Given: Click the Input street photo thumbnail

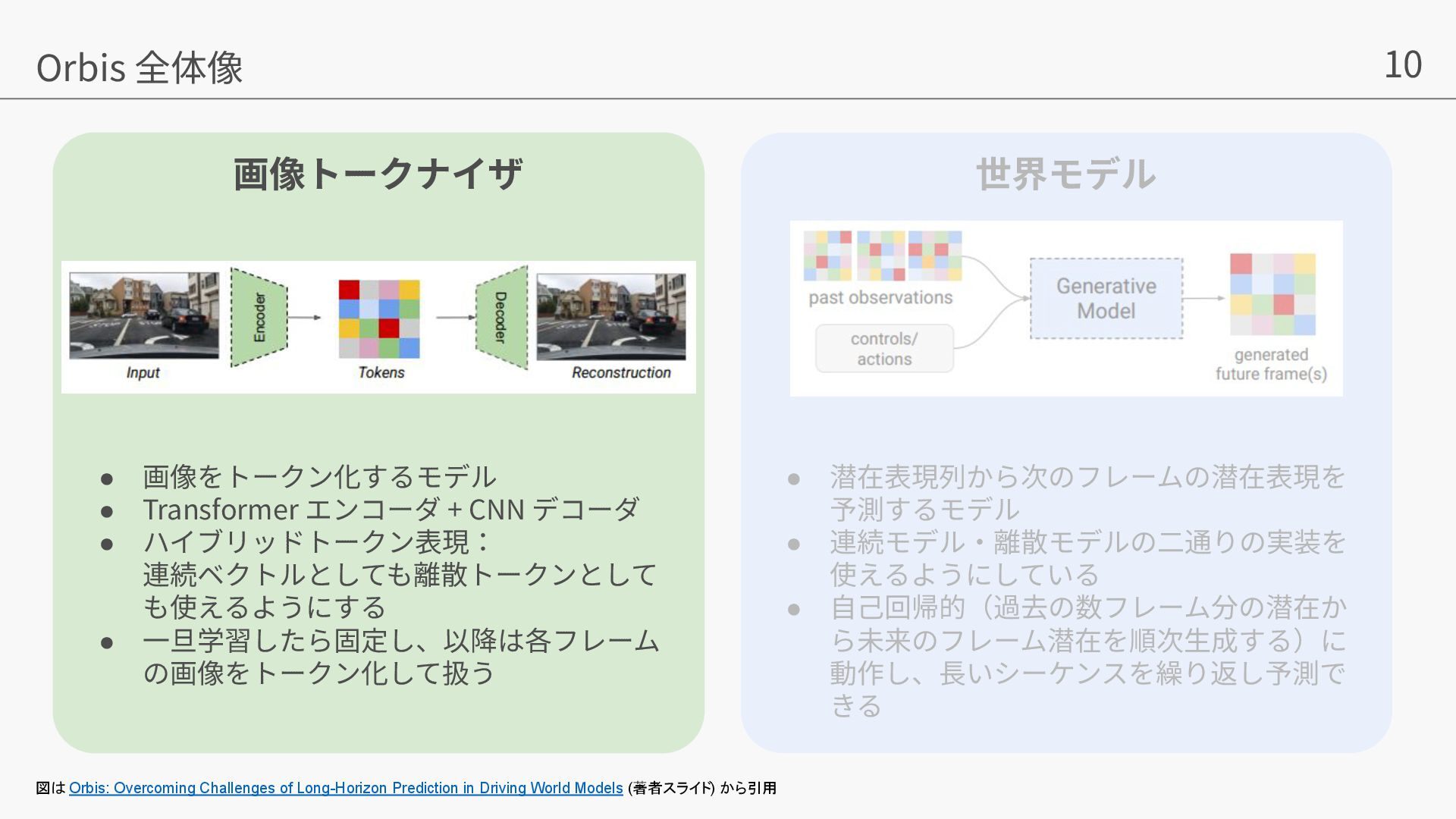Looking at the screenshot, I should (144, 315).
